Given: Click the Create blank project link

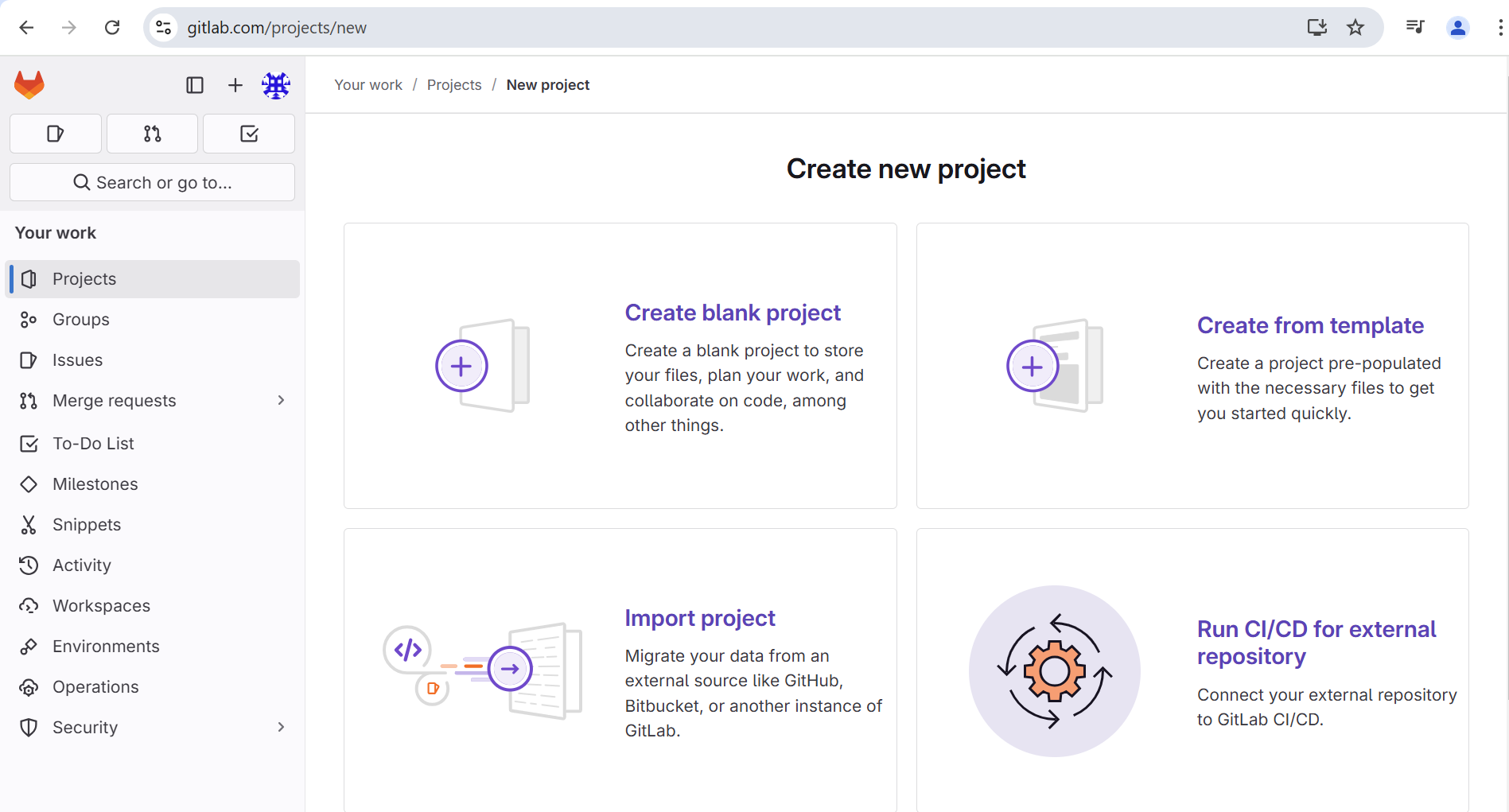Looking at the screenshot, I should 733,313.
